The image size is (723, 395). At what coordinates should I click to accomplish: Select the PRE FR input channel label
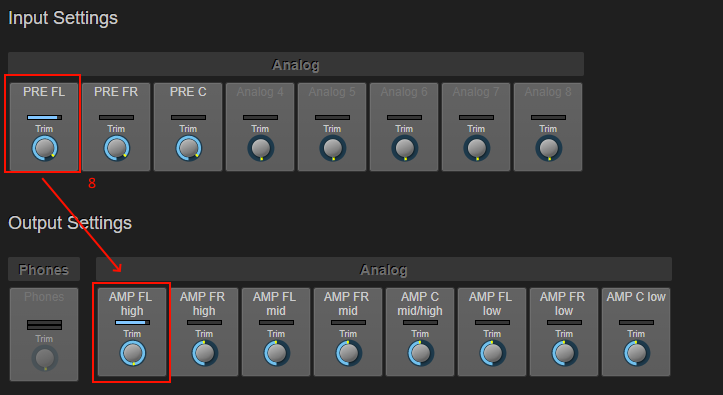tap(116, 92)
